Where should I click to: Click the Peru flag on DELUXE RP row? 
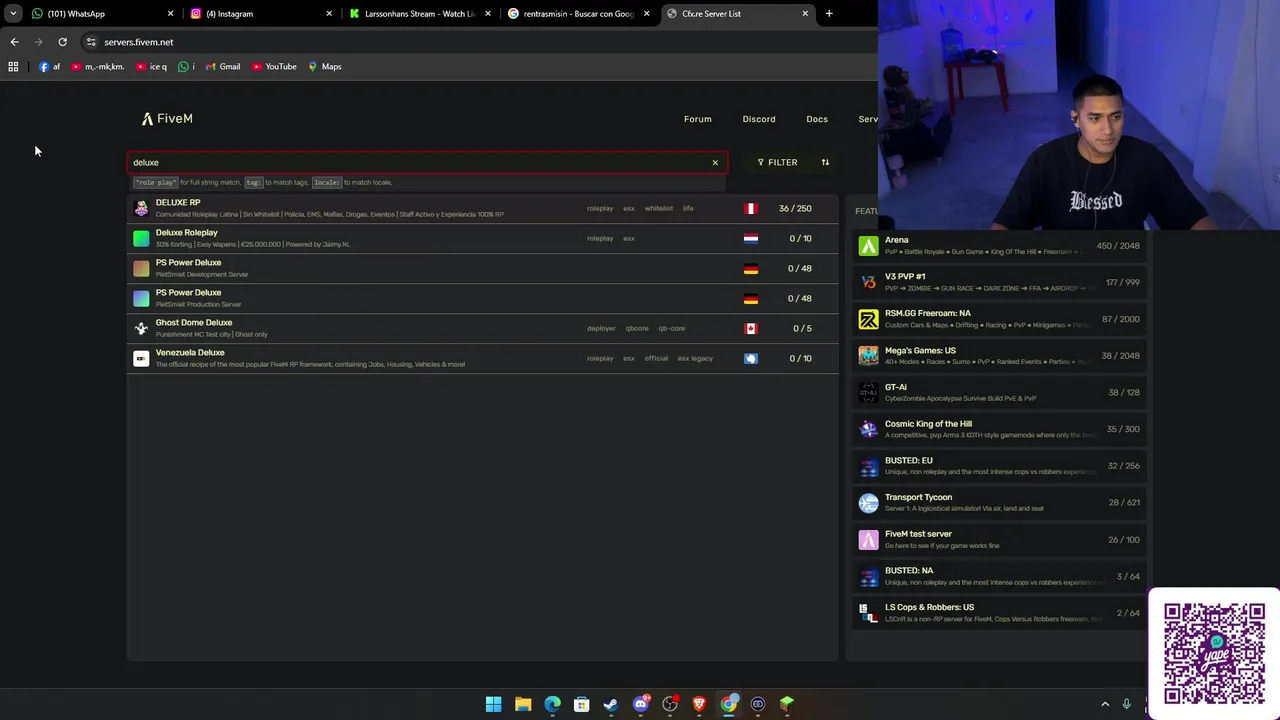pos(751,208)
